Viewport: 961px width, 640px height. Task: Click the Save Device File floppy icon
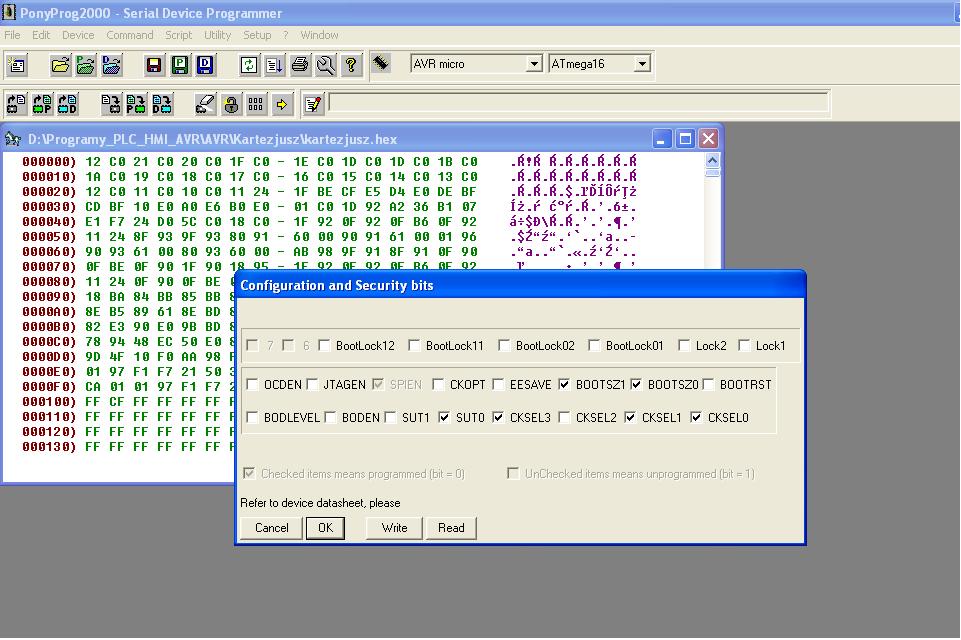click(x=154, y=66)
